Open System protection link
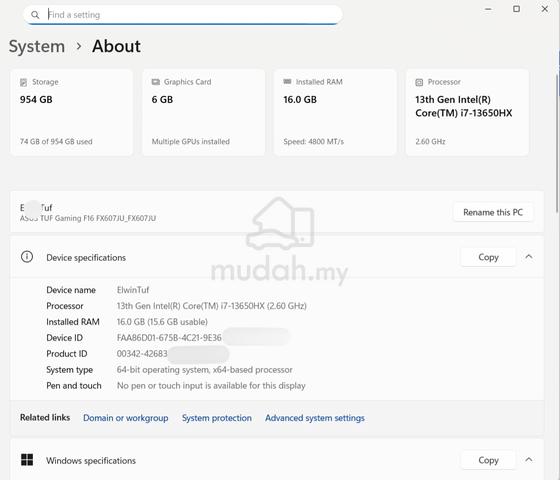 point(217,418)
